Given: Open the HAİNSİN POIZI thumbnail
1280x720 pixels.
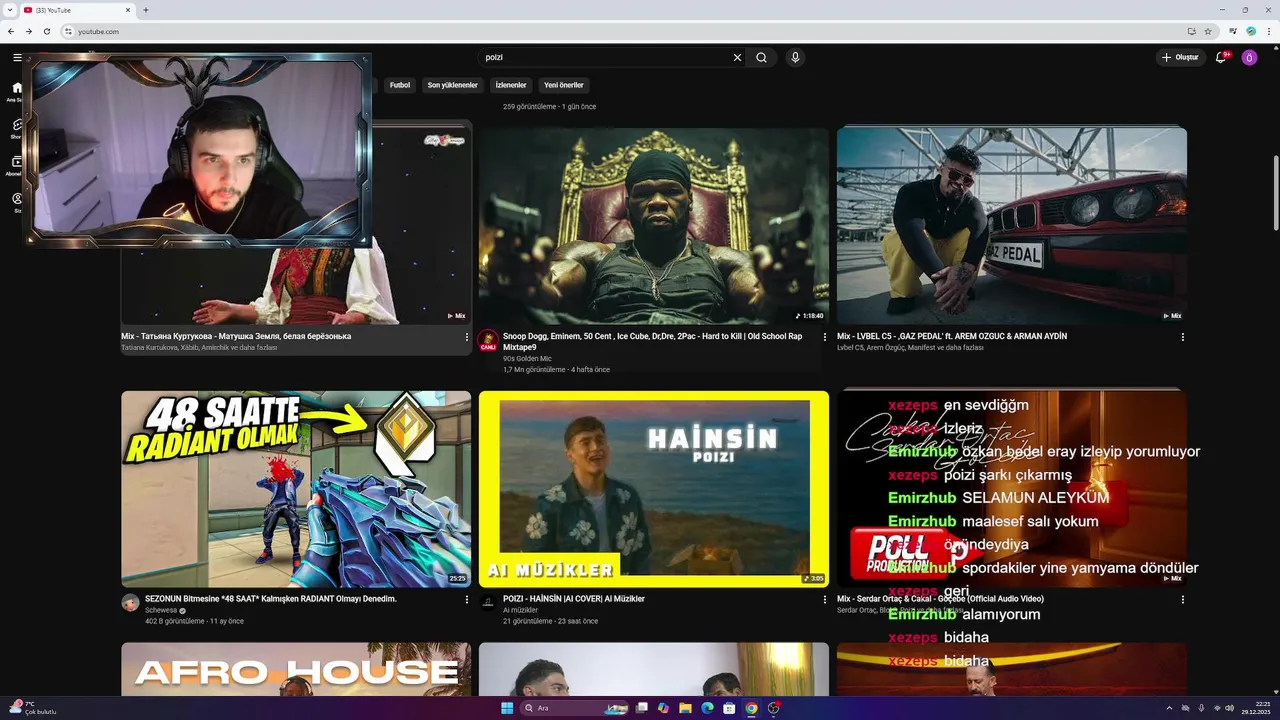Looking at the screenshot, I should pyautogui.click(x=654, y=489).
